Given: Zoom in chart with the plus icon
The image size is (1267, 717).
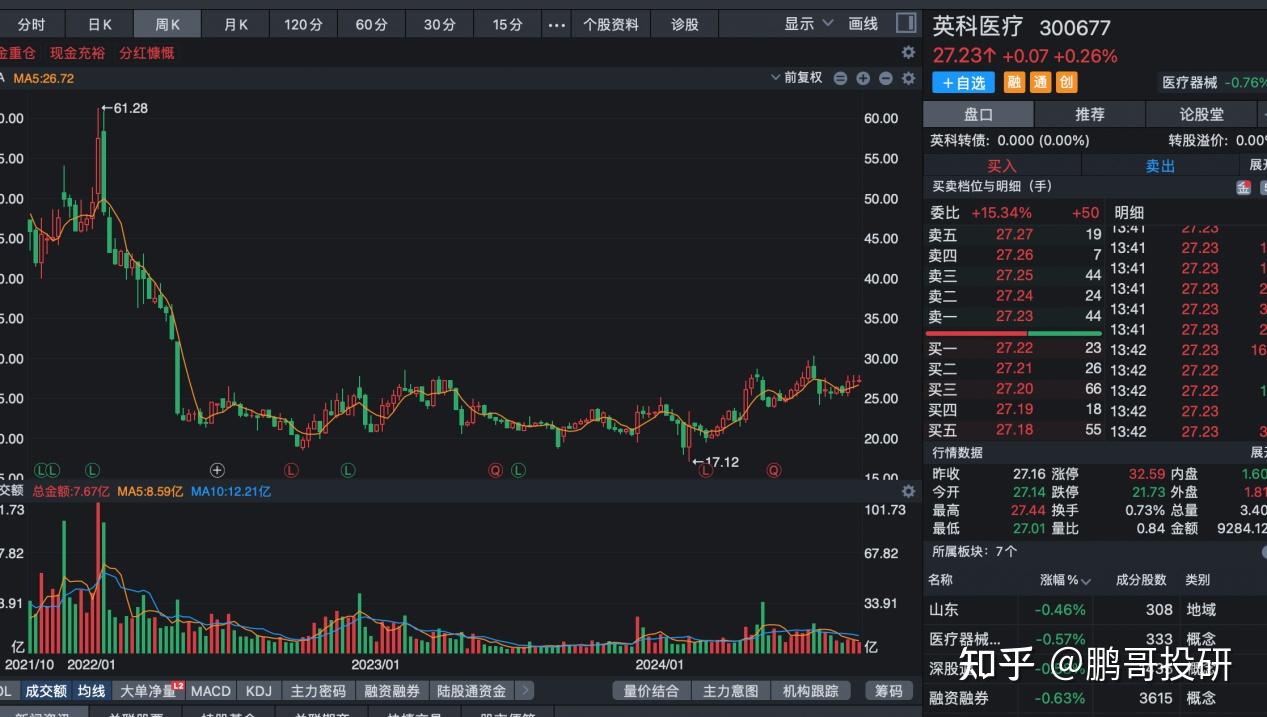Looking at the screenshot, I should (x=863, y=78).
